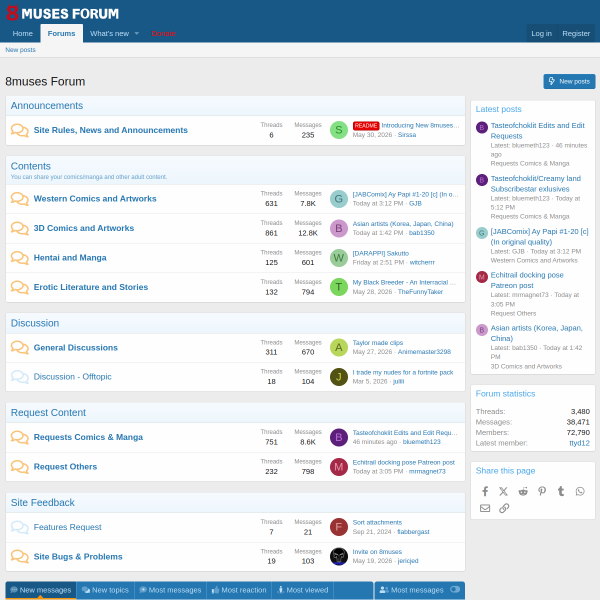The image size is (600, 600).
Task: Click Erotic Literature and Stories forum icon
Action: click(20, 287)
